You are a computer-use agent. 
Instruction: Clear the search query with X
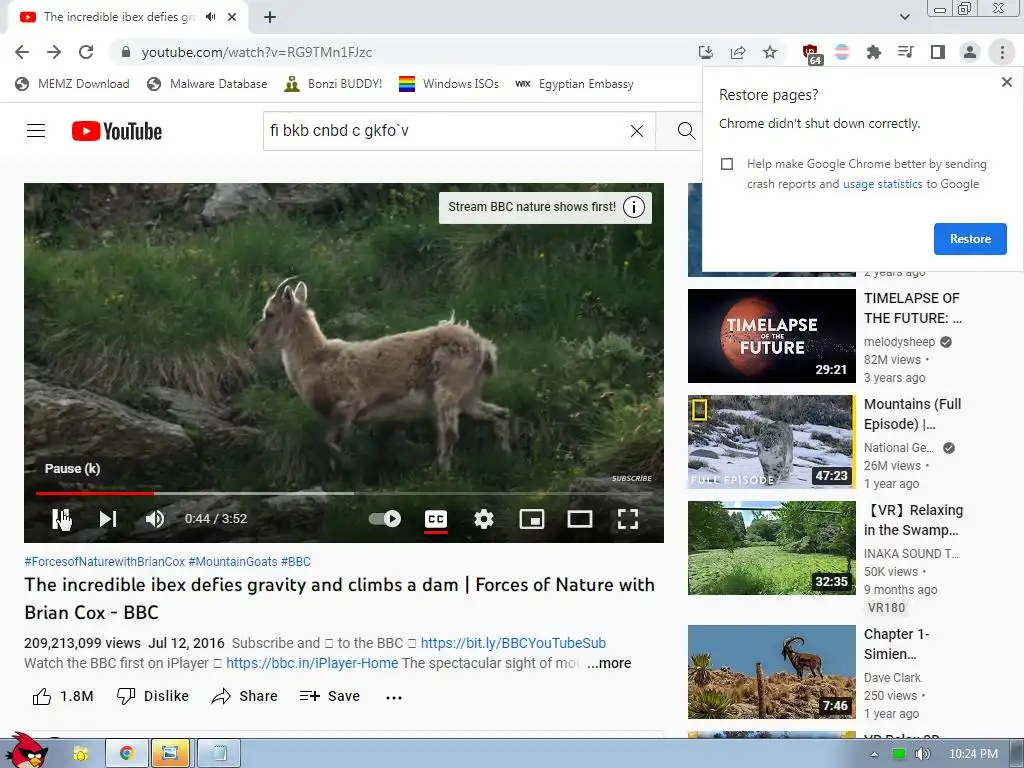637,131
